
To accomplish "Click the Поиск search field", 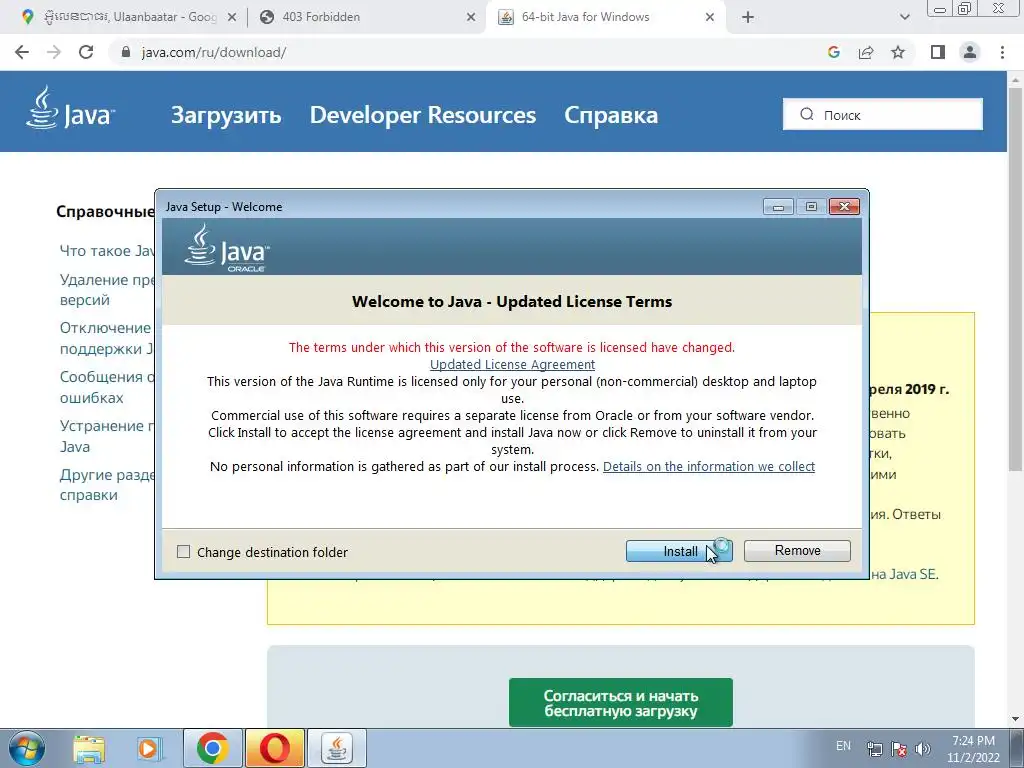I will pyautogui.click(x=882, y=114).
